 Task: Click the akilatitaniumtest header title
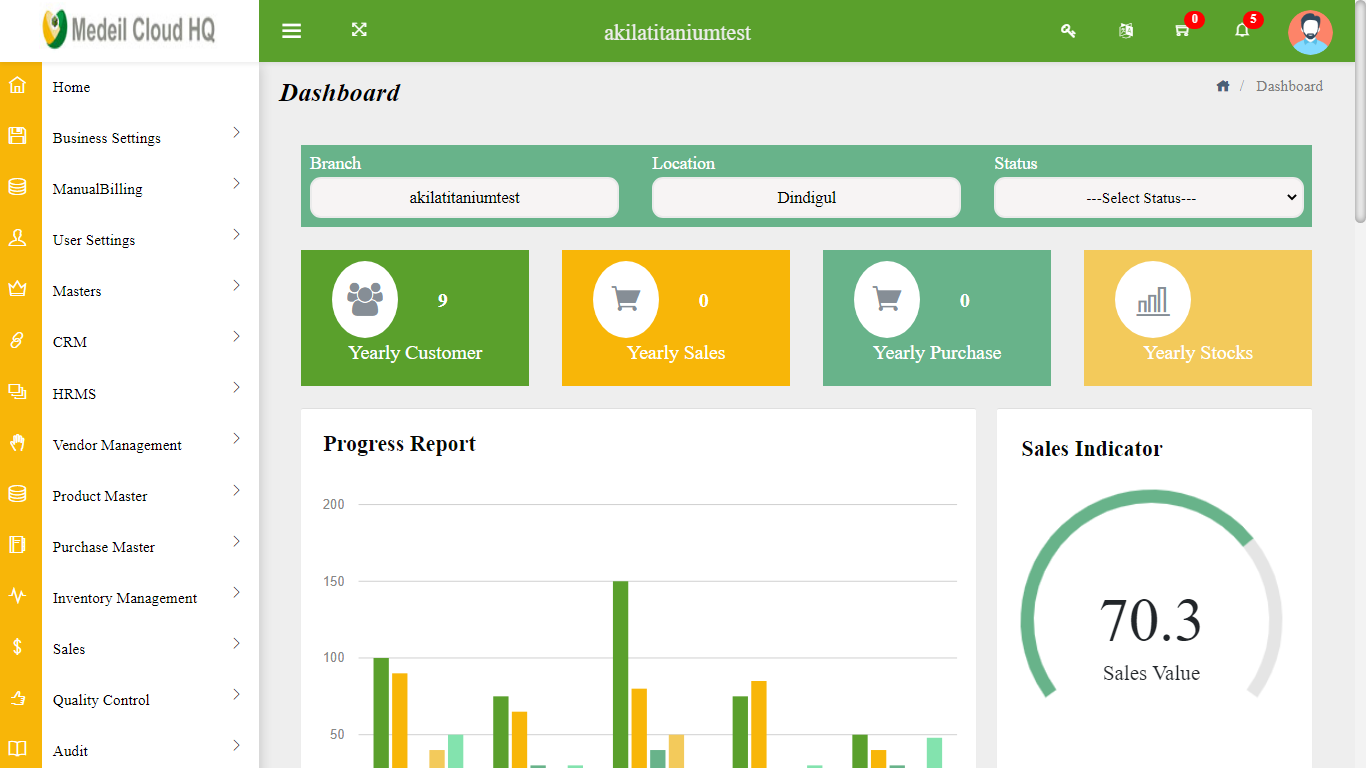point(677,32)
